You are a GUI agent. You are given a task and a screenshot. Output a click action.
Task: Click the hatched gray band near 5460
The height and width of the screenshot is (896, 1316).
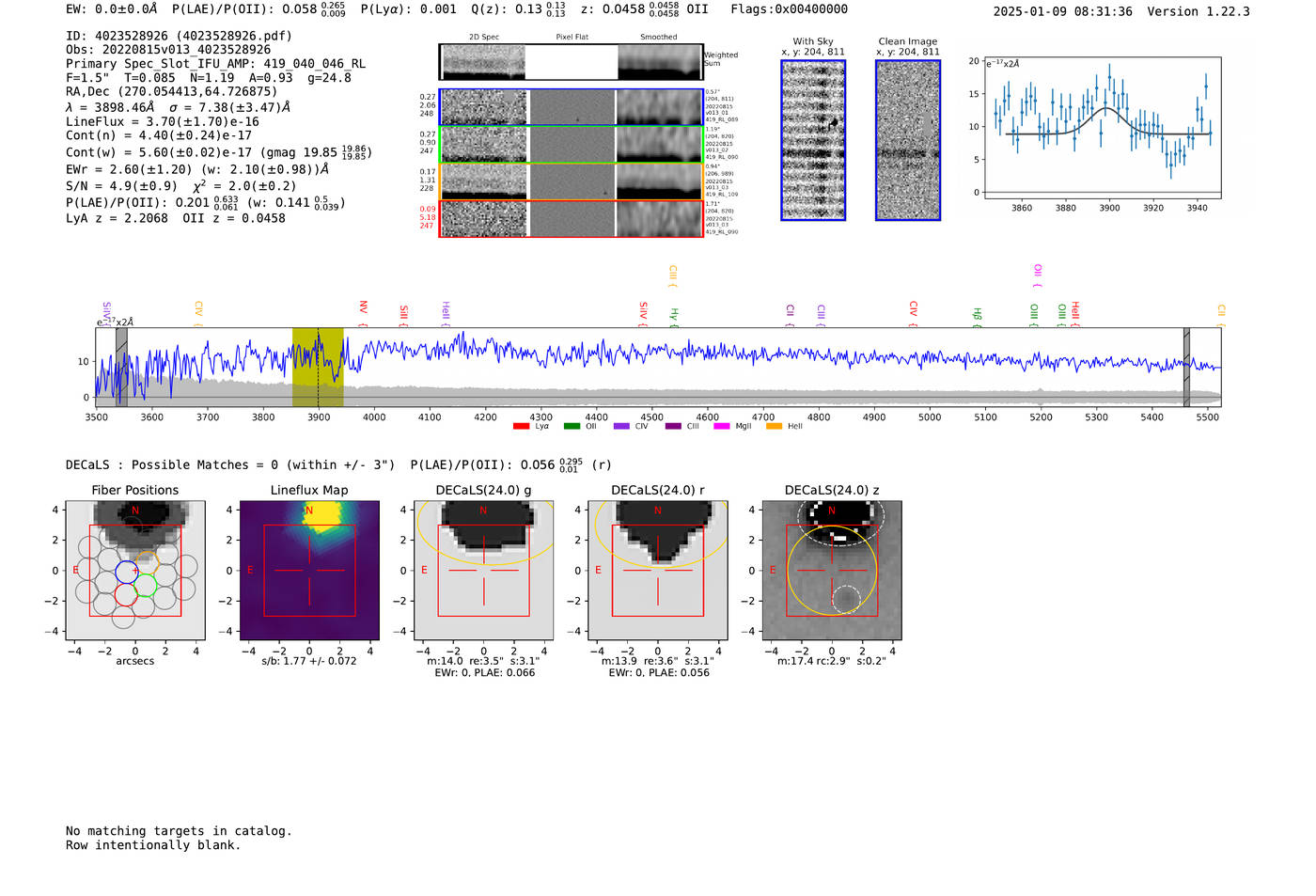(x=1186, y=367)
